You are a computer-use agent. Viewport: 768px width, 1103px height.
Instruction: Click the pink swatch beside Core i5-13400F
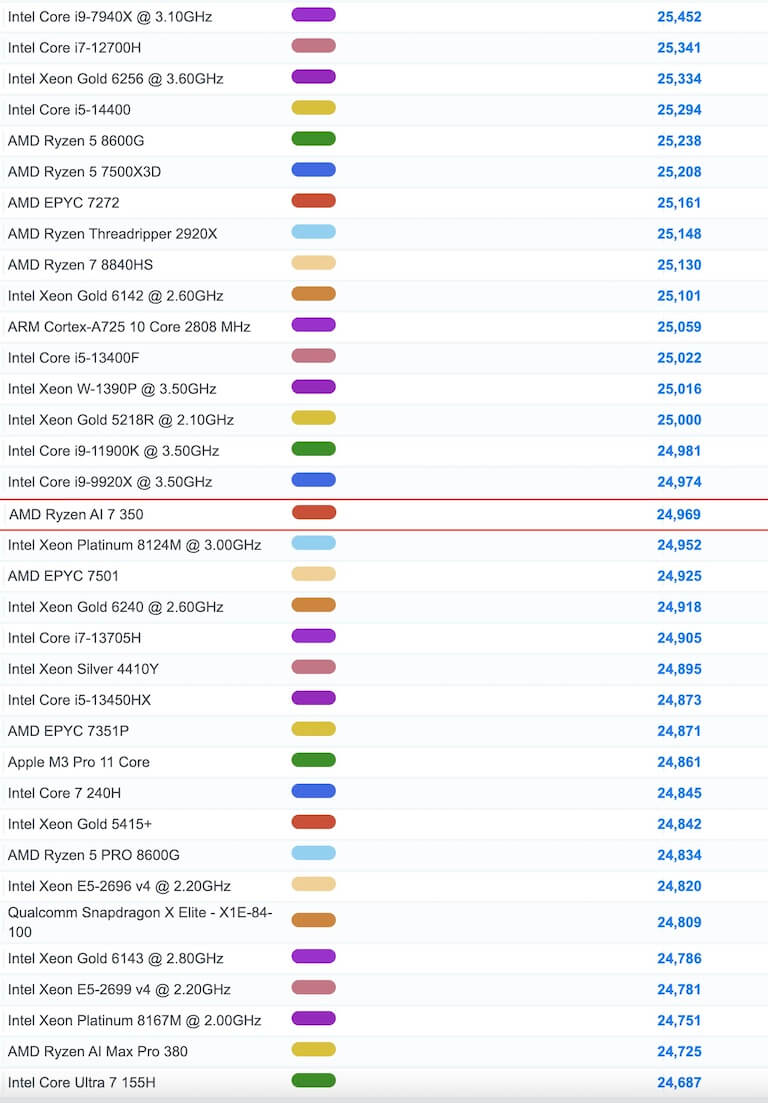(x=314, y=356)
